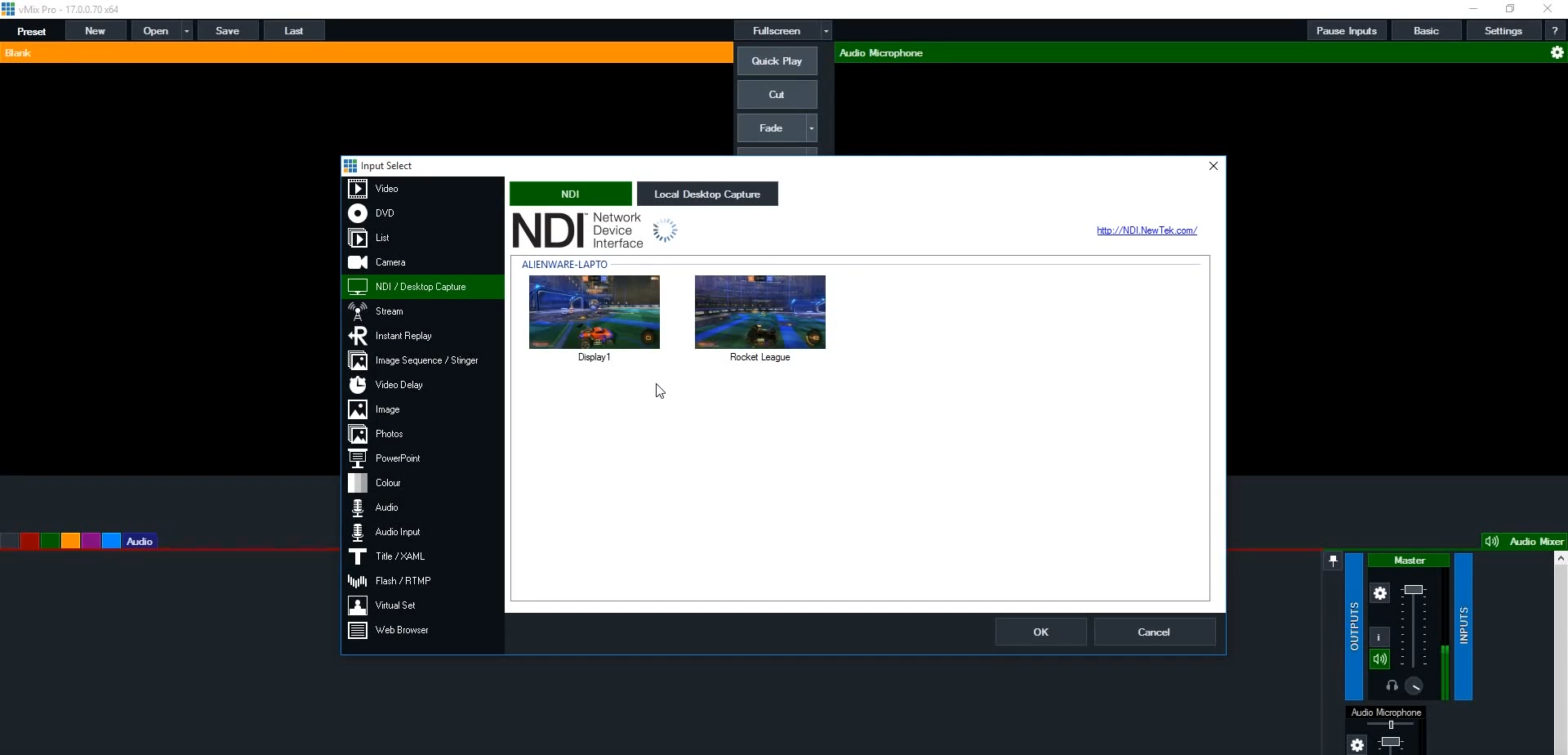This screenshot has width=1568, height=755.
Task: Expand the Fade transition options
Action: coord(809,128)
